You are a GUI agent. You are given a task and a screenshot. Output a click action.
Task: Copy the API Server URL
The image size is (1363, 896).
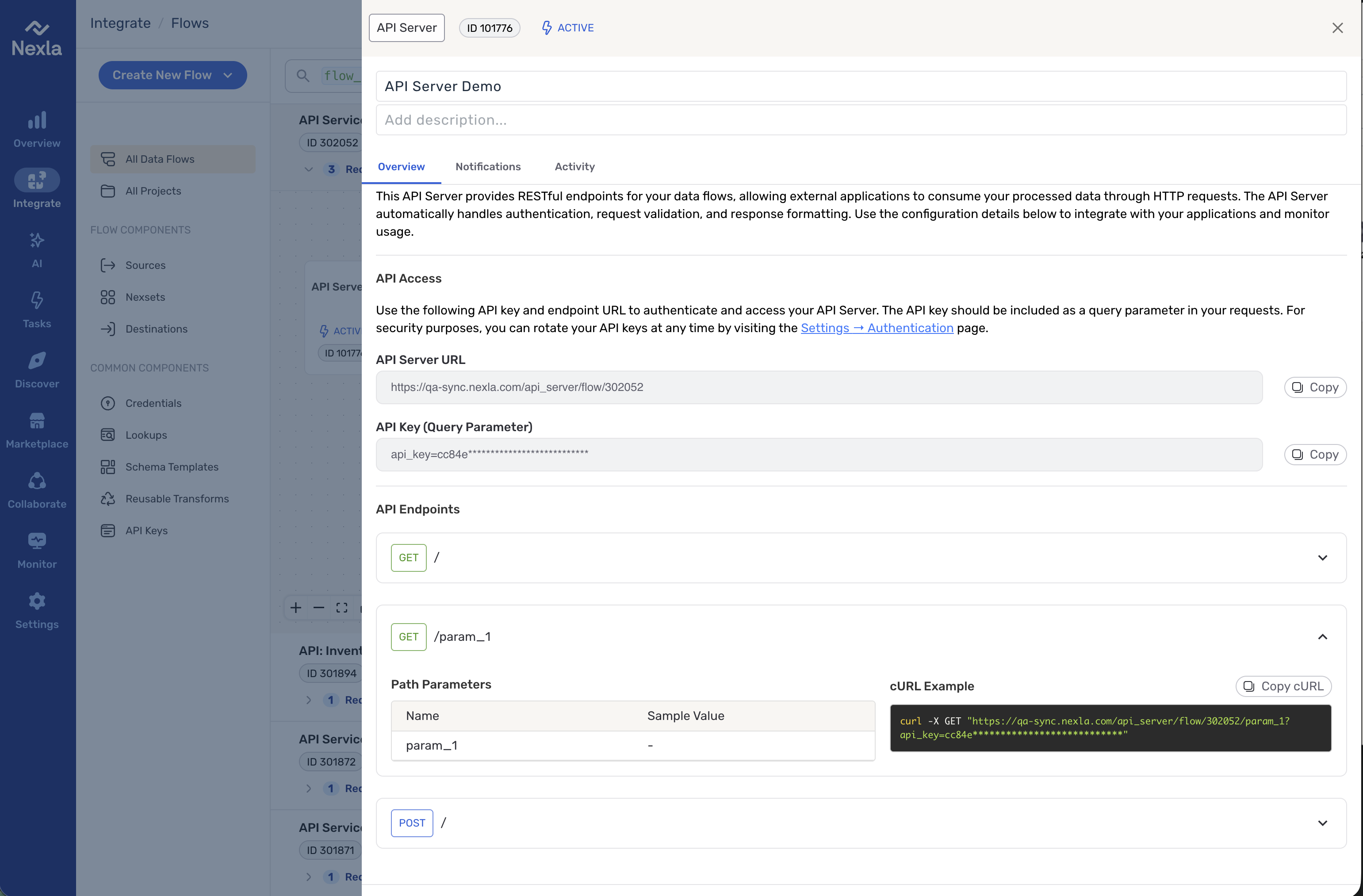click(1315, 387)
